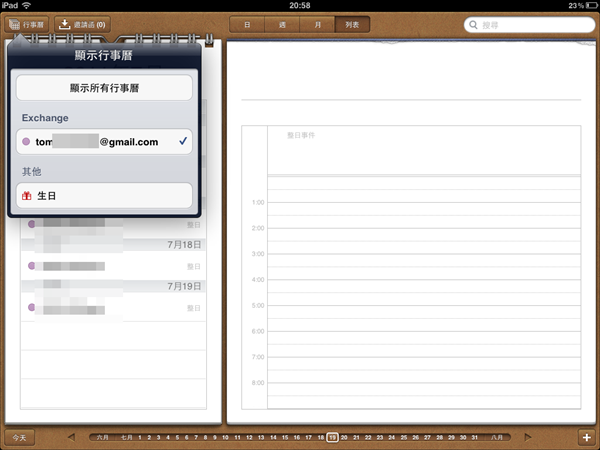Screen dimensions: 600x450
Task: Jump to 八月 on date scrubber
Action: tap(497, 437)
